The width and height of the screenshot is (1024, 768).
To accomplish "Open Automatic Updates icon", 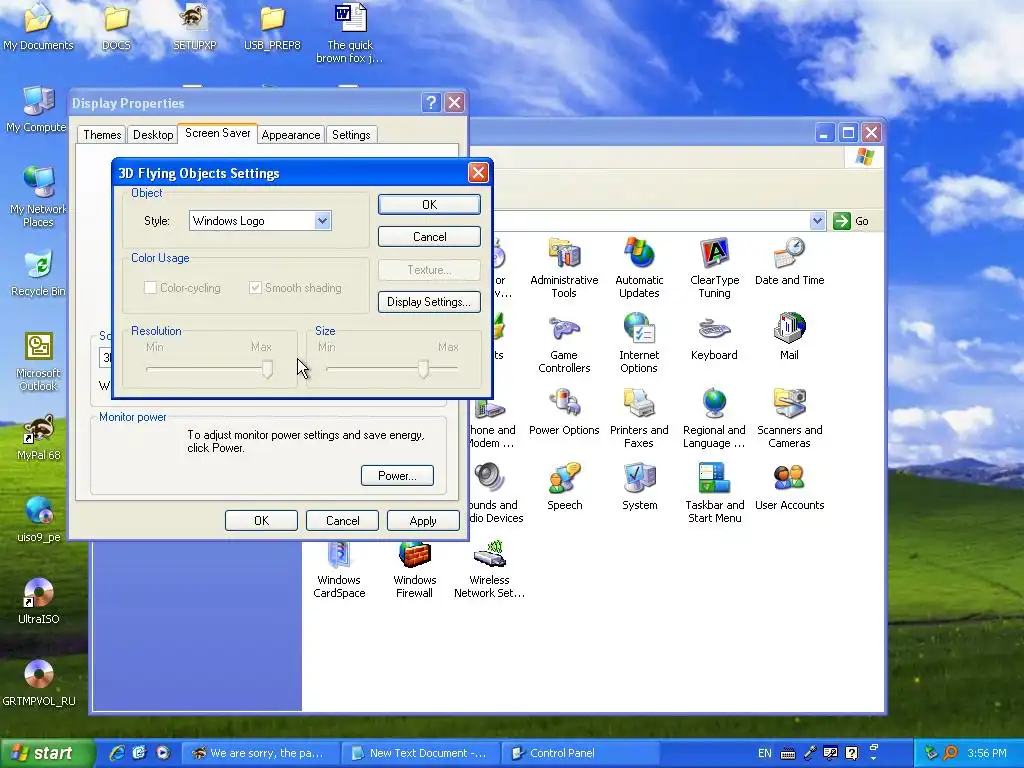I will (x=639, y=268).
